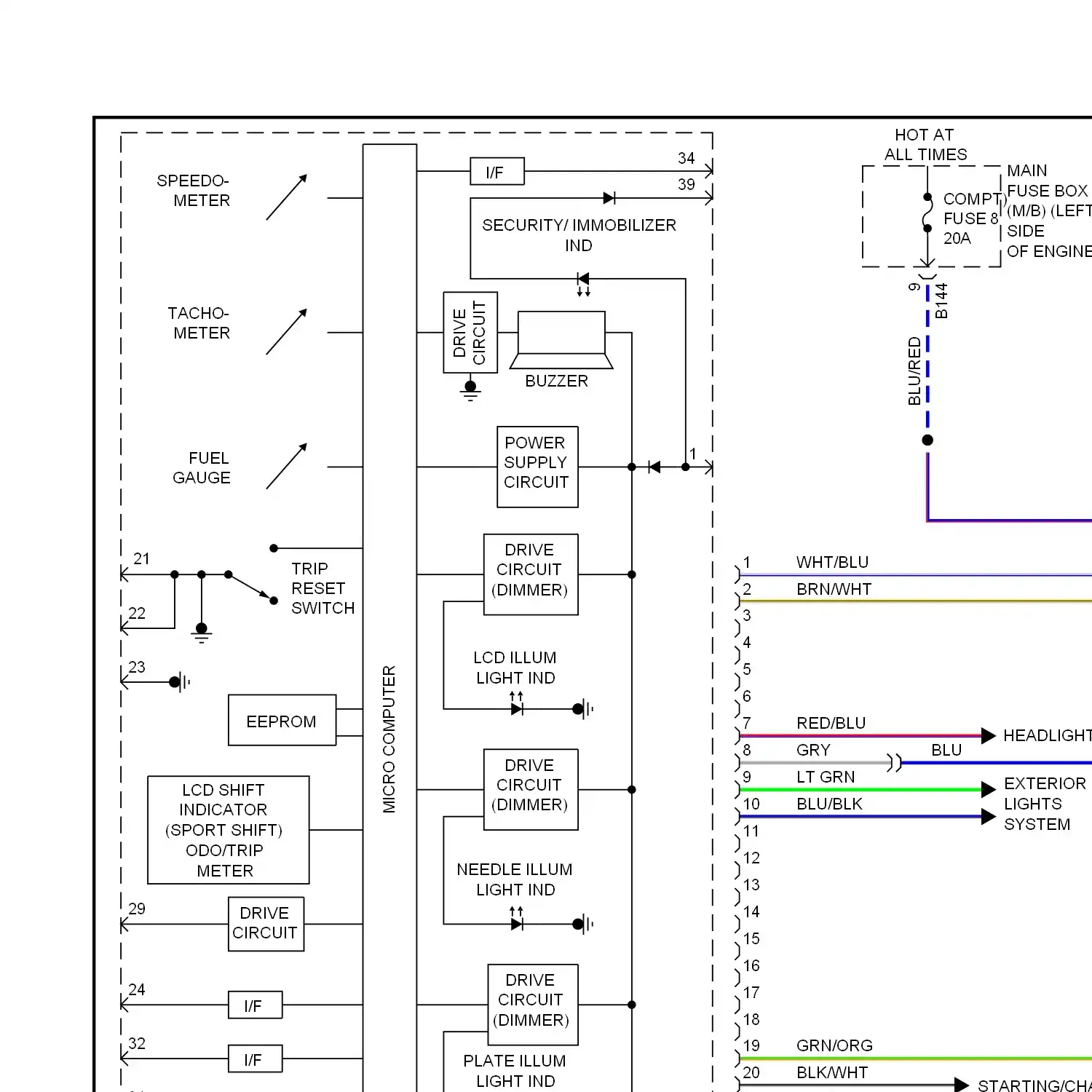Click the PLATE ILLUM LIGHT IND label
The height and width of the screenshot is (1092, 1092).
coord(515,1071)
